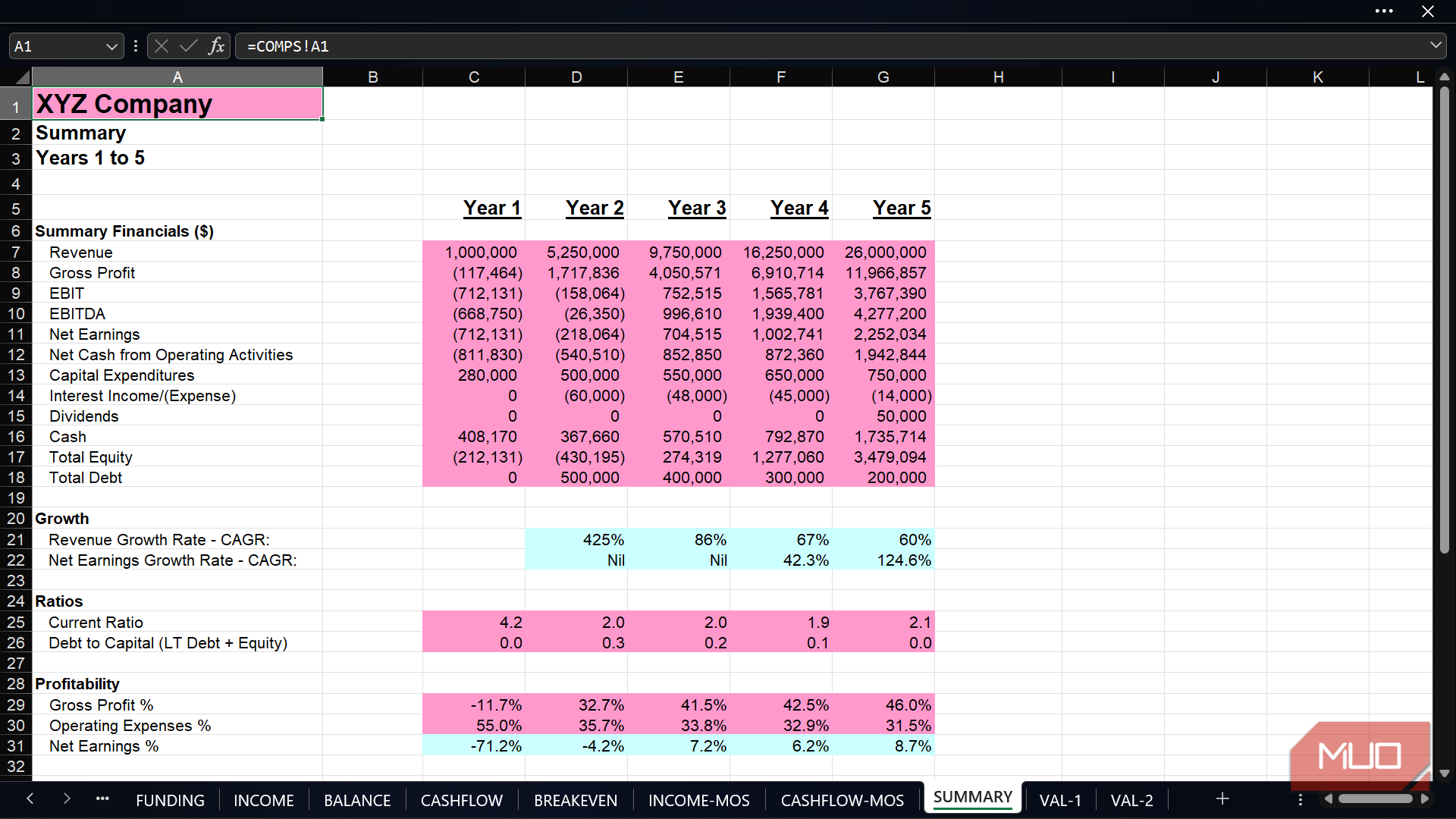This screenshot has height=819, width=1456.
Task: Switch to the CASHFLOW tab
Action: click(x=461, y=800)
